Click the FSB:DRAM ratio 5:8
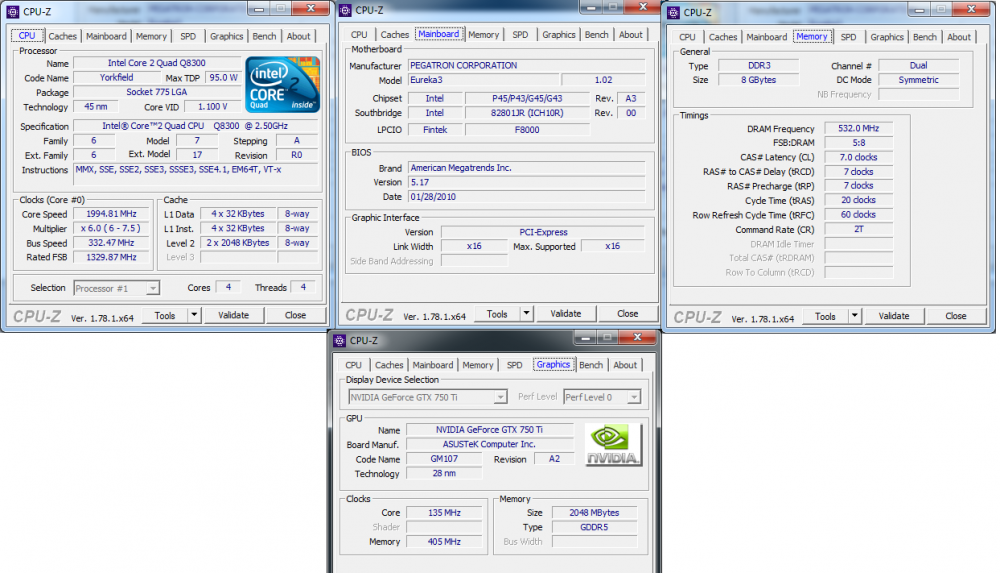 pyautogui.click(x=858, y=143)
